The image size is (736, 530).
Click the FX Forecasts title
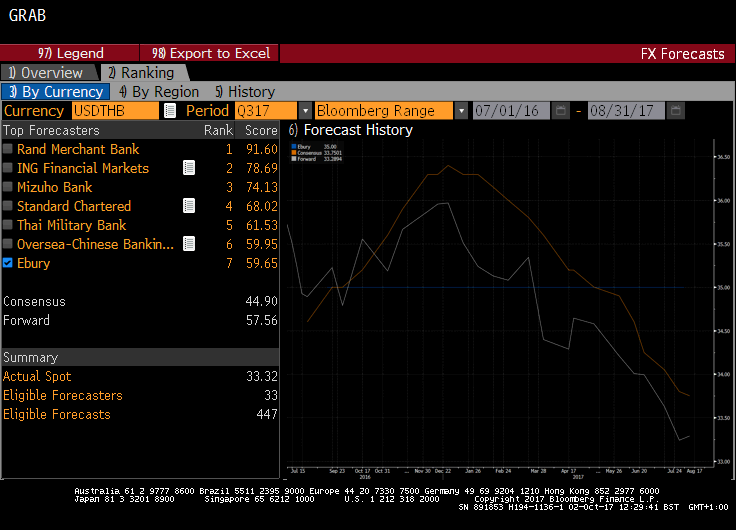tap(682, 54)
